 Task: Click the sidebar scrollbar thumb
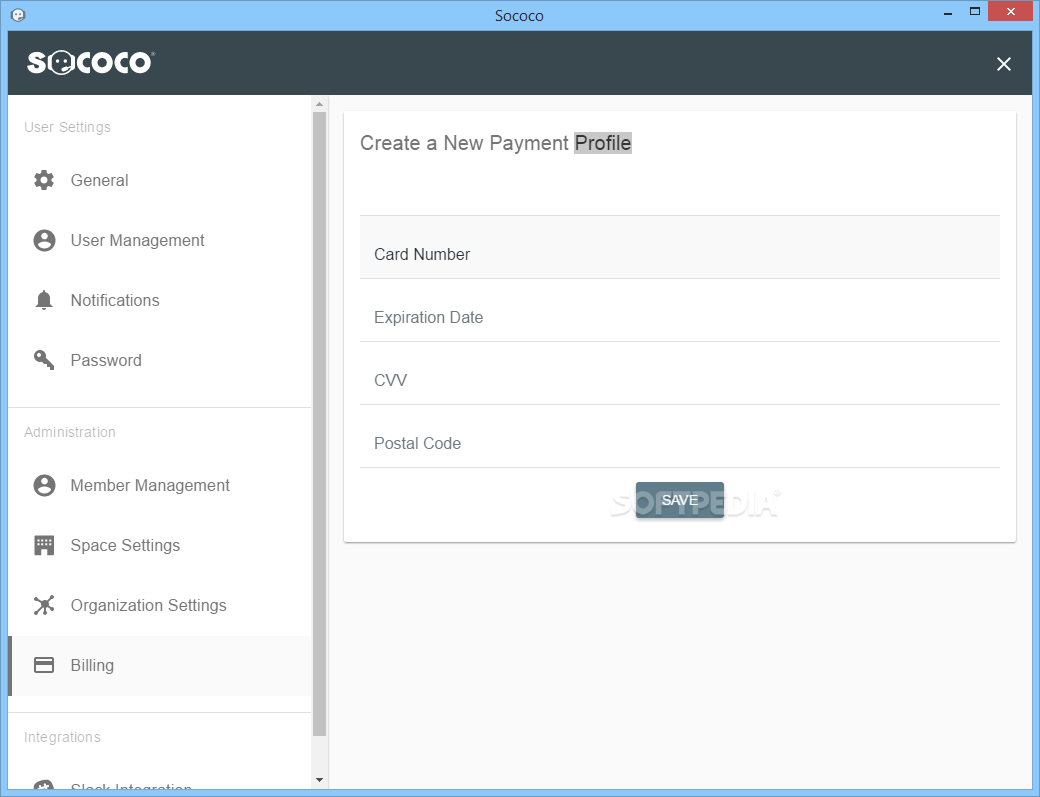coord(319,424)
